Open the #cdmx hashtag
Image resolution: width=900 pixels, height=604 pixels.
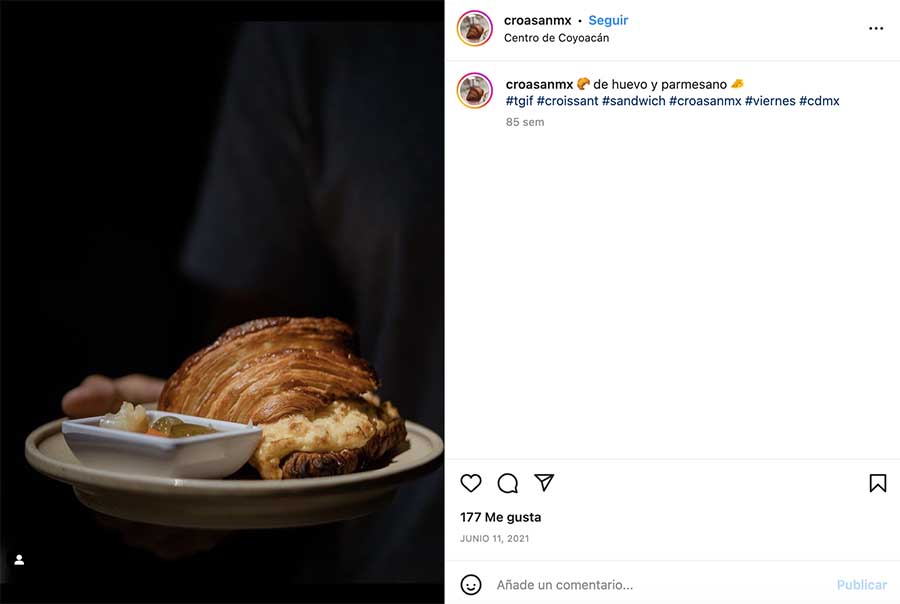(x=819, y=101)
